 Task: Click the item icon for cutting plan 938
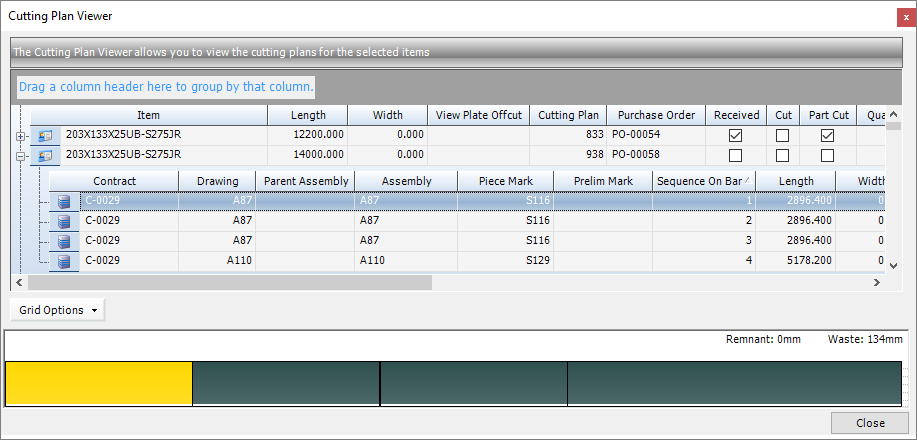coord(45,155)
